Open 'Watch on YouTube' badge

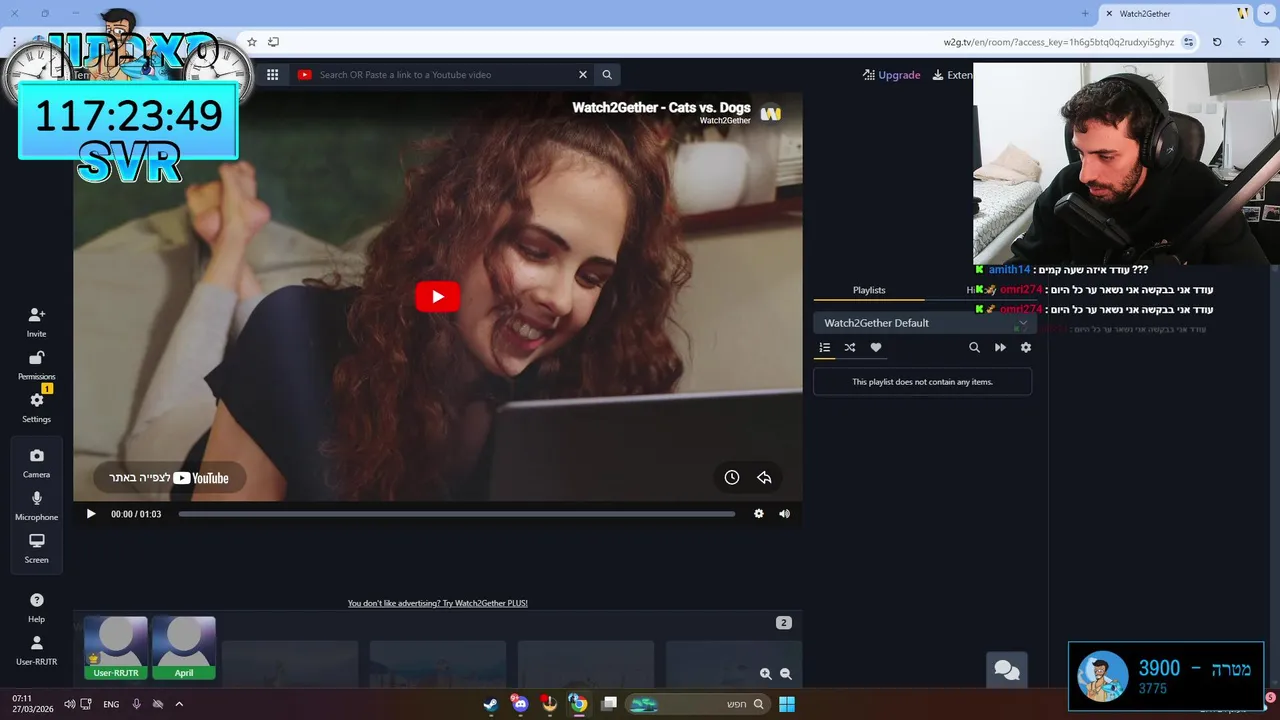tap(169, 478)
